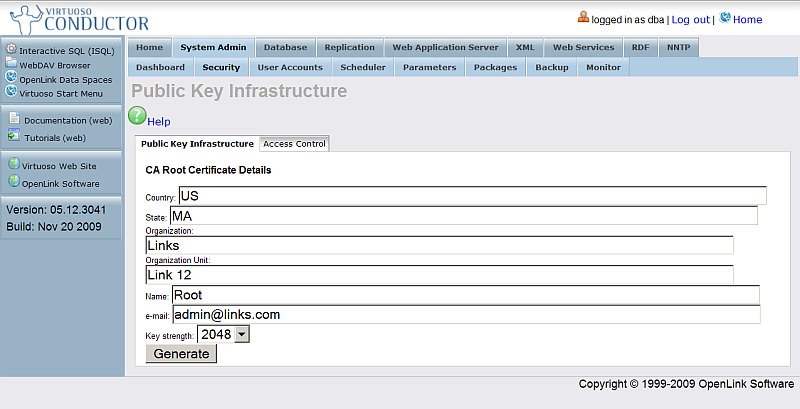Click the Tutorials (web) page icon
This screenshot has height=409, width=800.
pyautogui.click(x=14, y=136)
